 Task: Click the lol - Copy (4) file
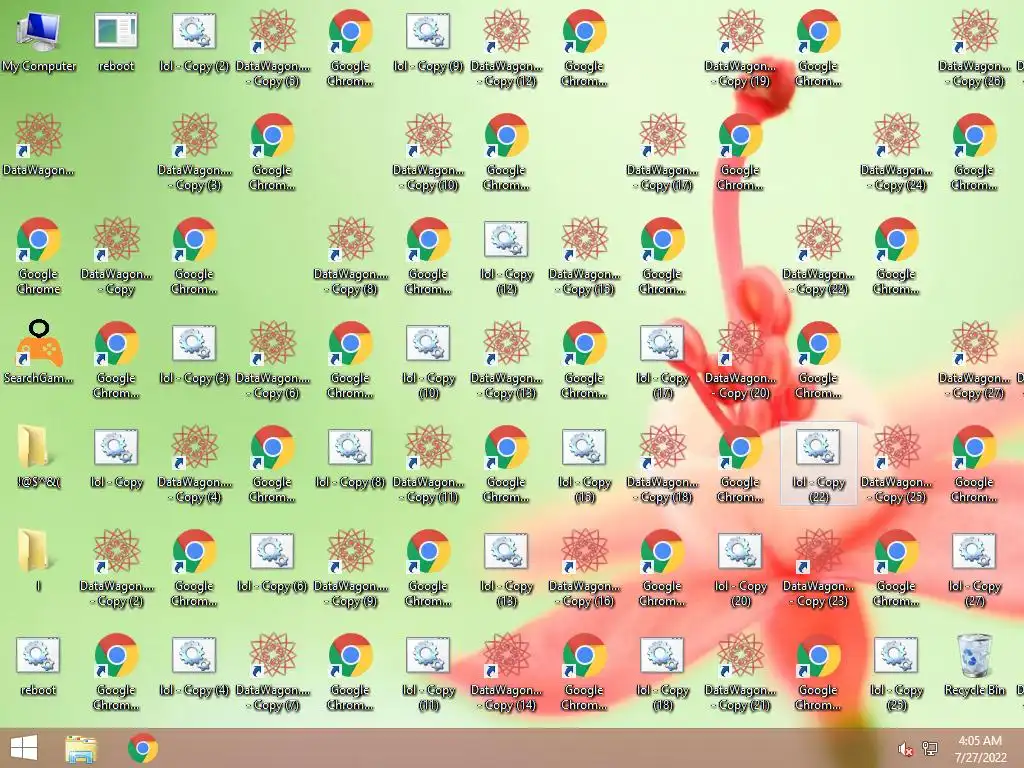point(194,666)
